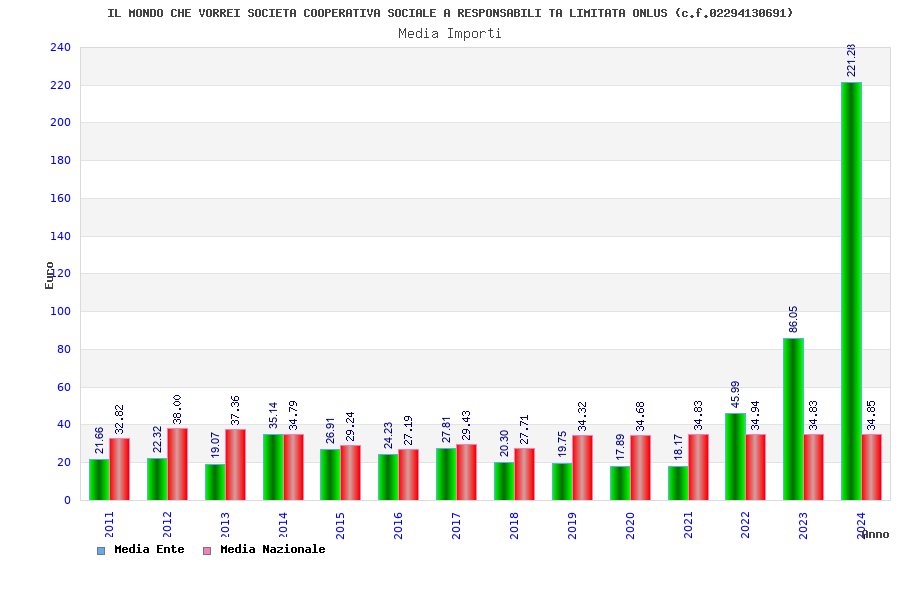The image size is (900, 600).
Task: Click the 2019 year label on the x-axis
Action: (x=573, y=525)
